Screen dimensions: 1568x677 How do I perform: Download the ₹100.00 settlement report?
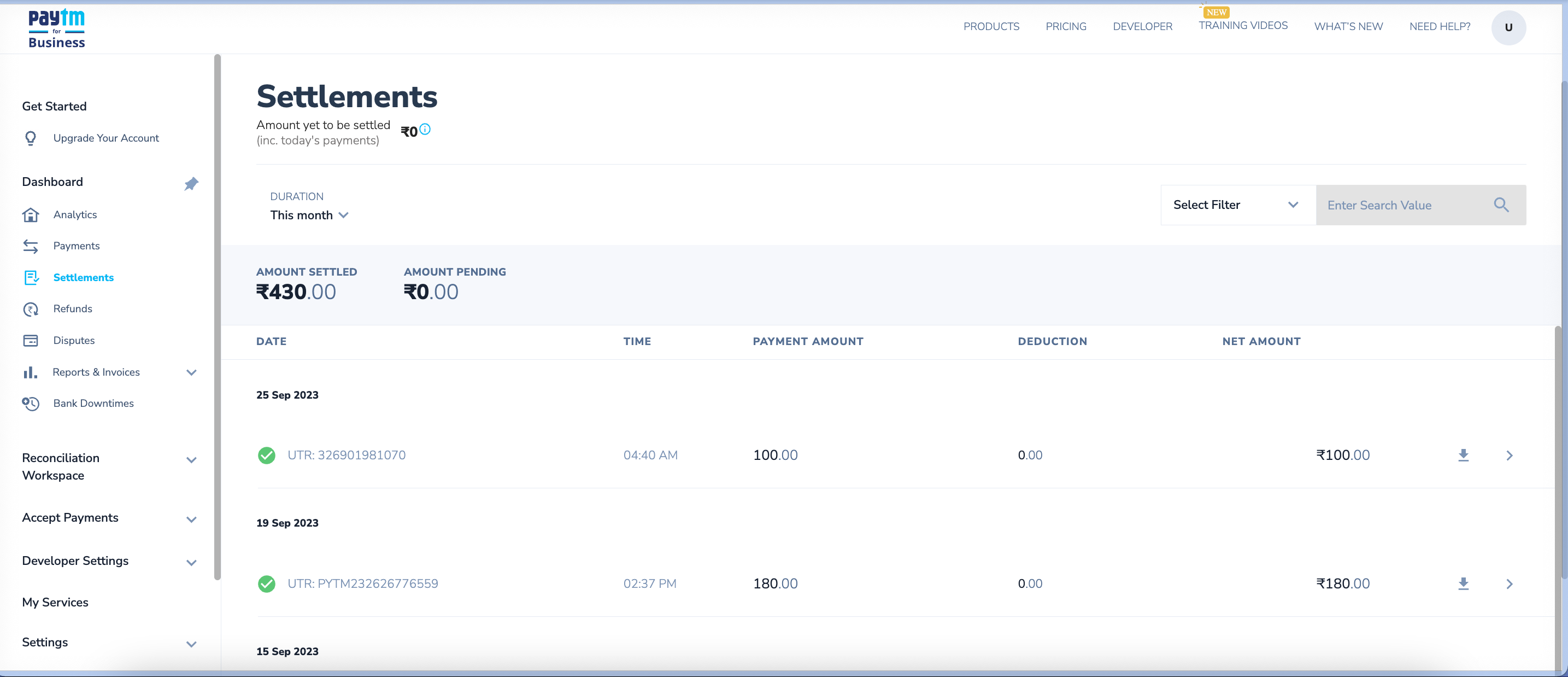pyautogui.click(x=1463, y=456)
